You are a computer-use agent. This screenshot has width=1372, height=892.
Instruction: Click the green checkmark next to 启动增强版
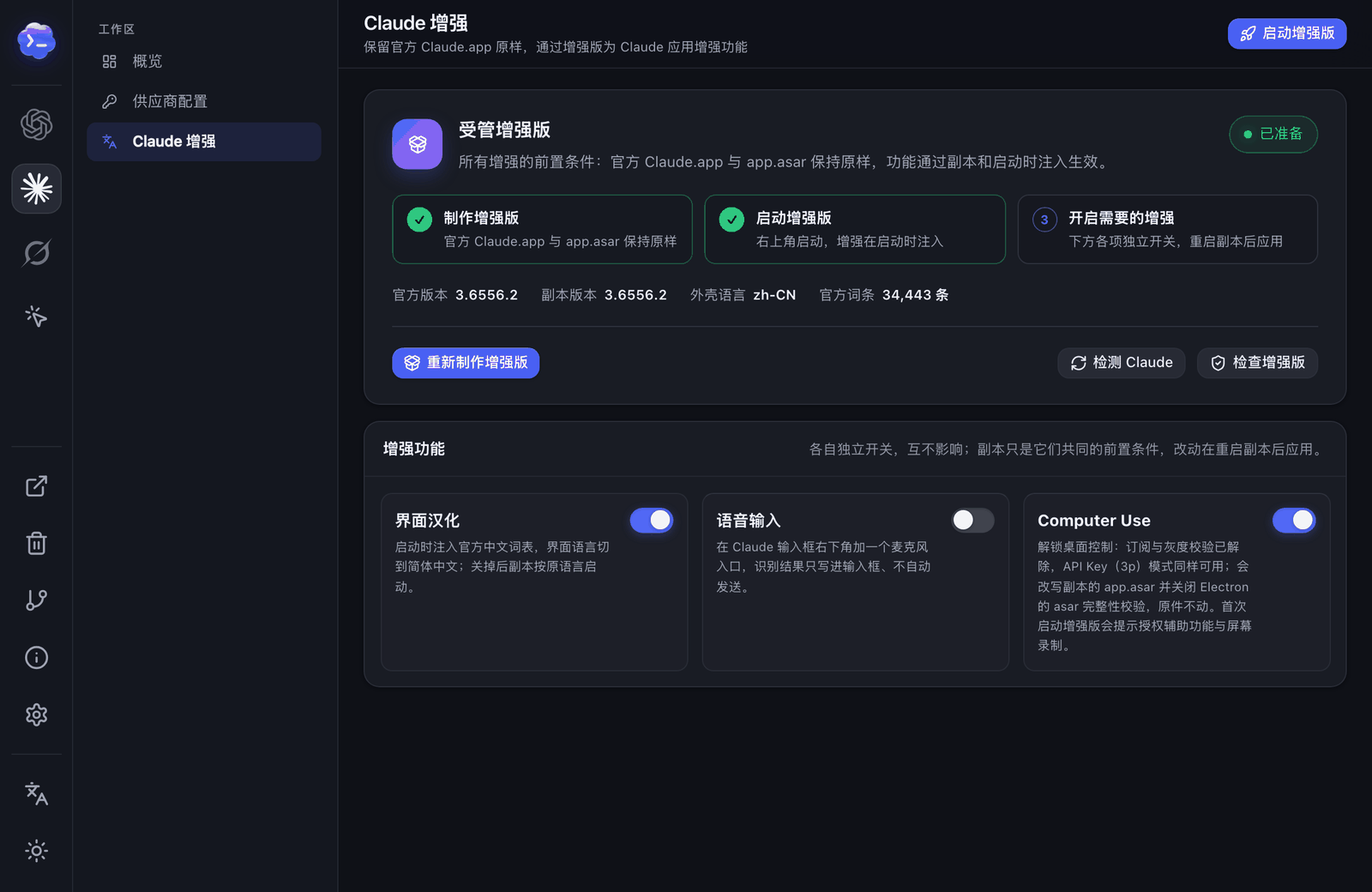point(731,220)
